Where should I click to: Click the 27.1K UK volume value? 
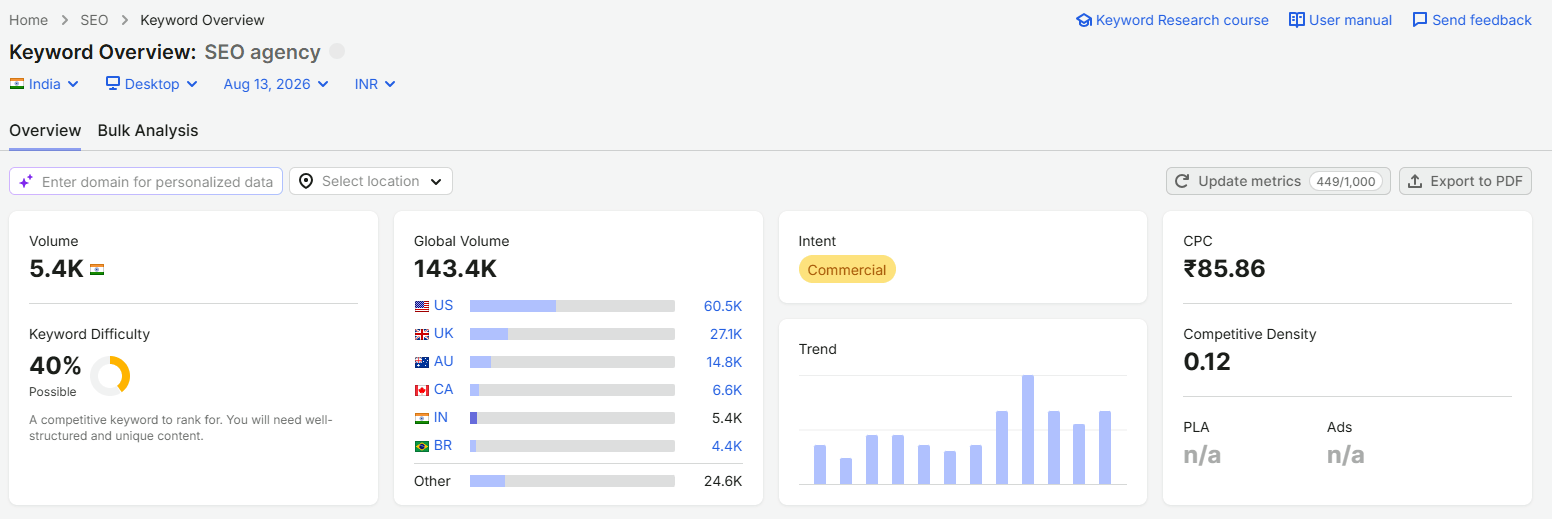726,334
